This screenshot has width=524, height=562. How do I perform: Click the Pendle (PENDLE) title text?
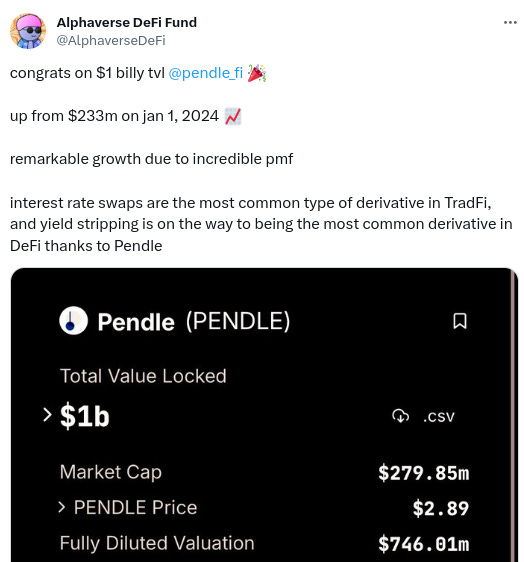point(194,321)
